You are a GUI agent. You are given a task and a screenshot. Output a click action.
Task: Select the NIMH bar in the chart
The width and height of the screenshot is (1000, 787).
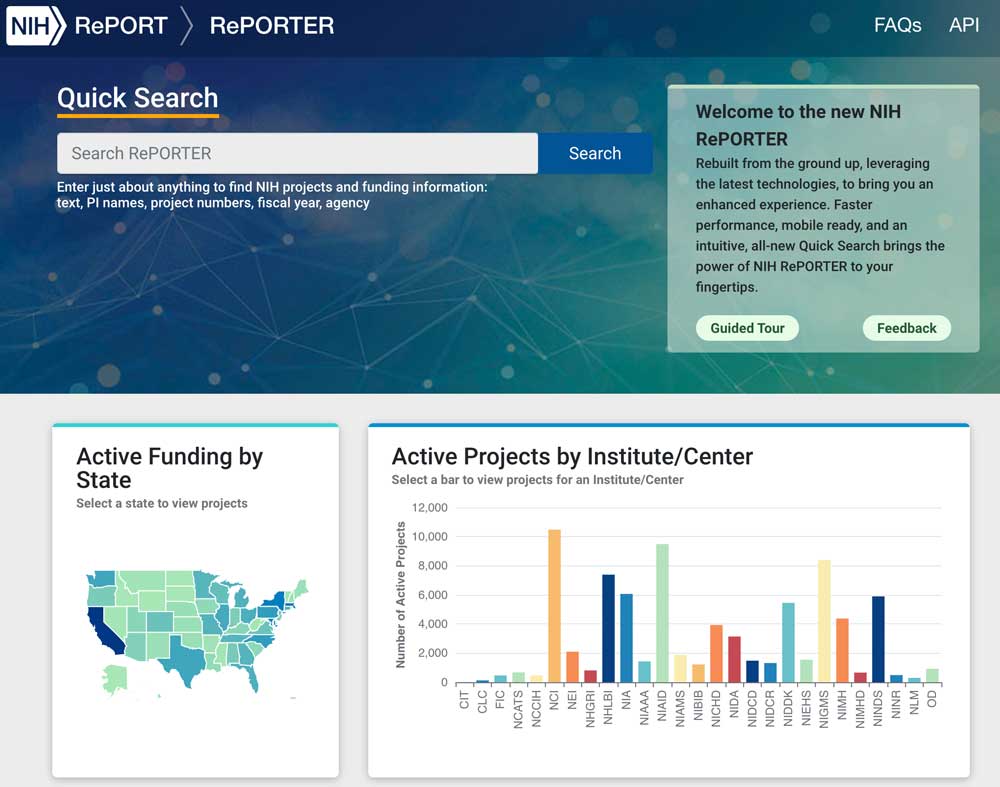(x=842, y=651)
